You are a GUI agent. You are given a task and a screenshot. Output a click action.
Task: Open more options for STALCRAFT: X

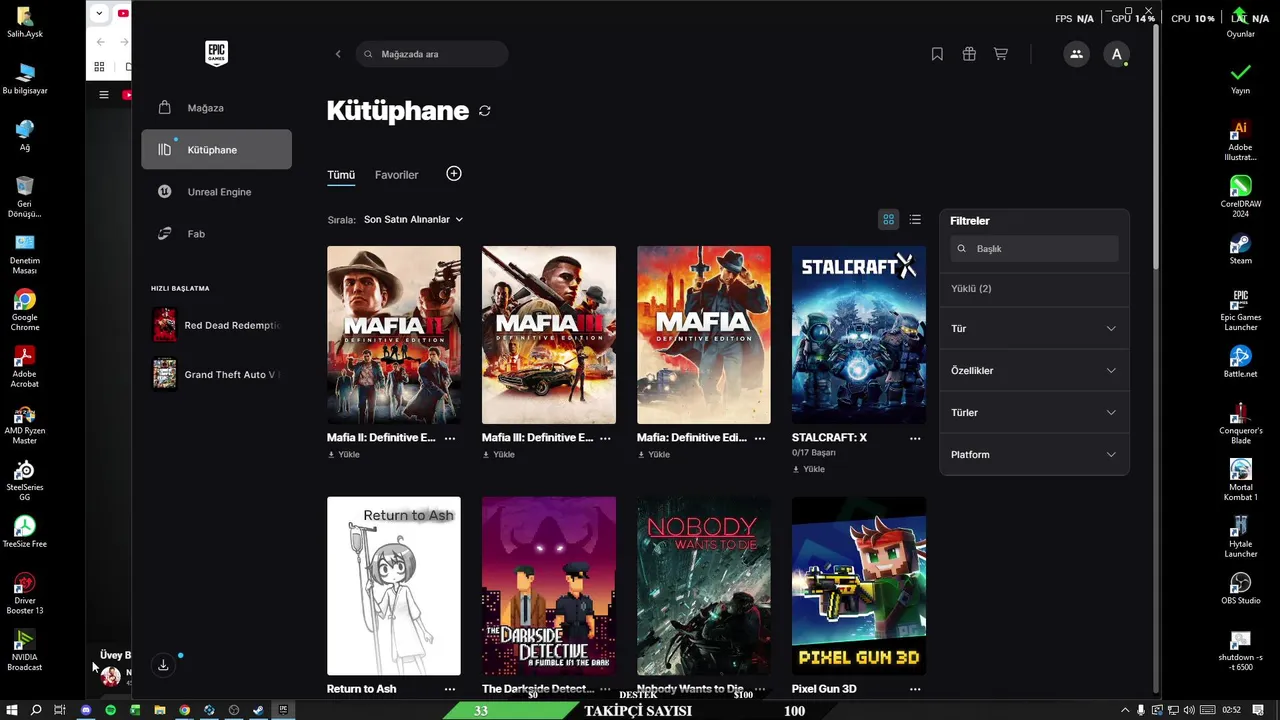click(915, 438)
